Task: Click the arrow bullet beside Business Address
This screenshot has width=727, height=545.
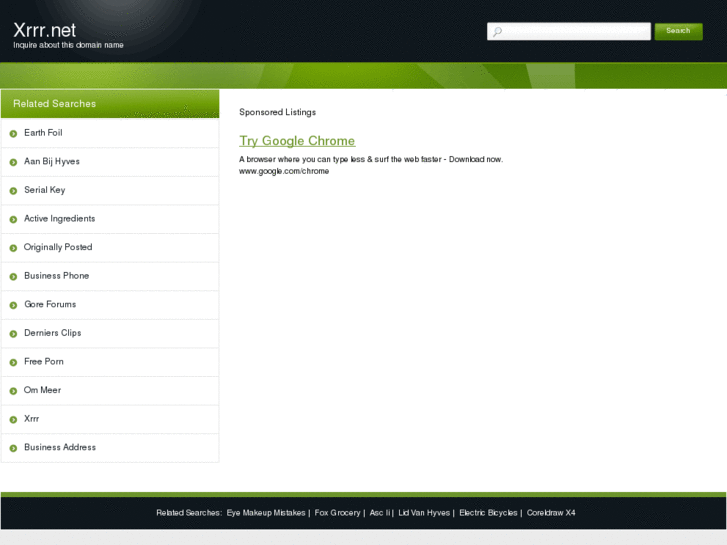Action: click(x=13, y=448)
